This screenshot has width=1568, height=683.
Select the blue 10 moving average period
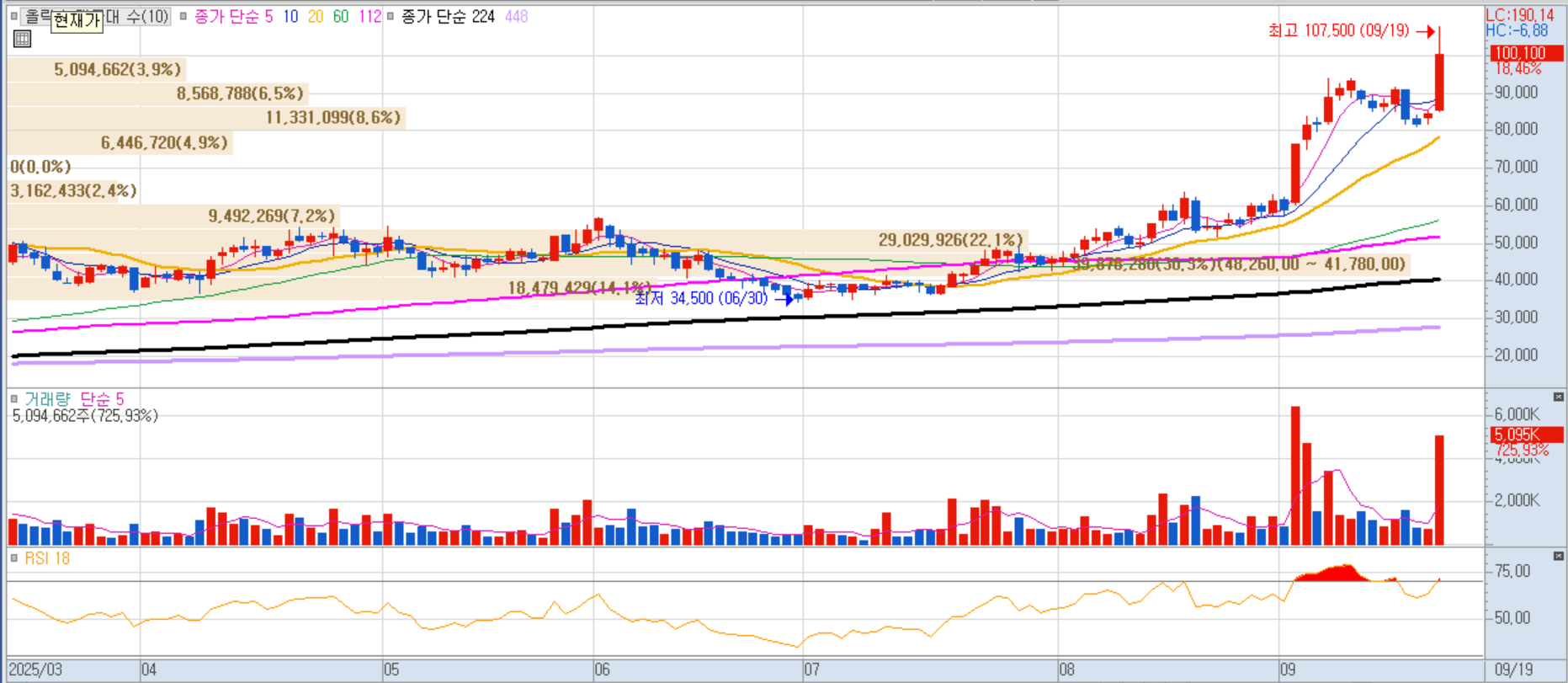290,16
